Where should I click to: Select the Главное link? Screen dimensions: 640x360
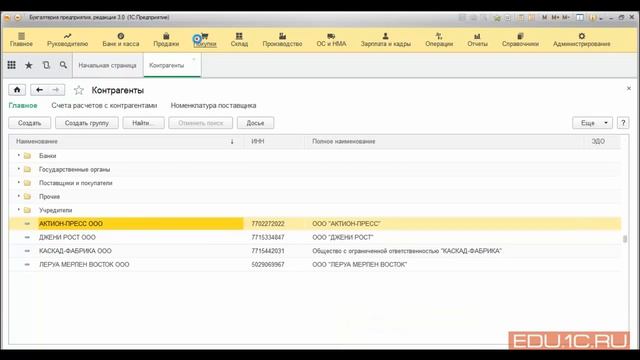pos(23,105)
